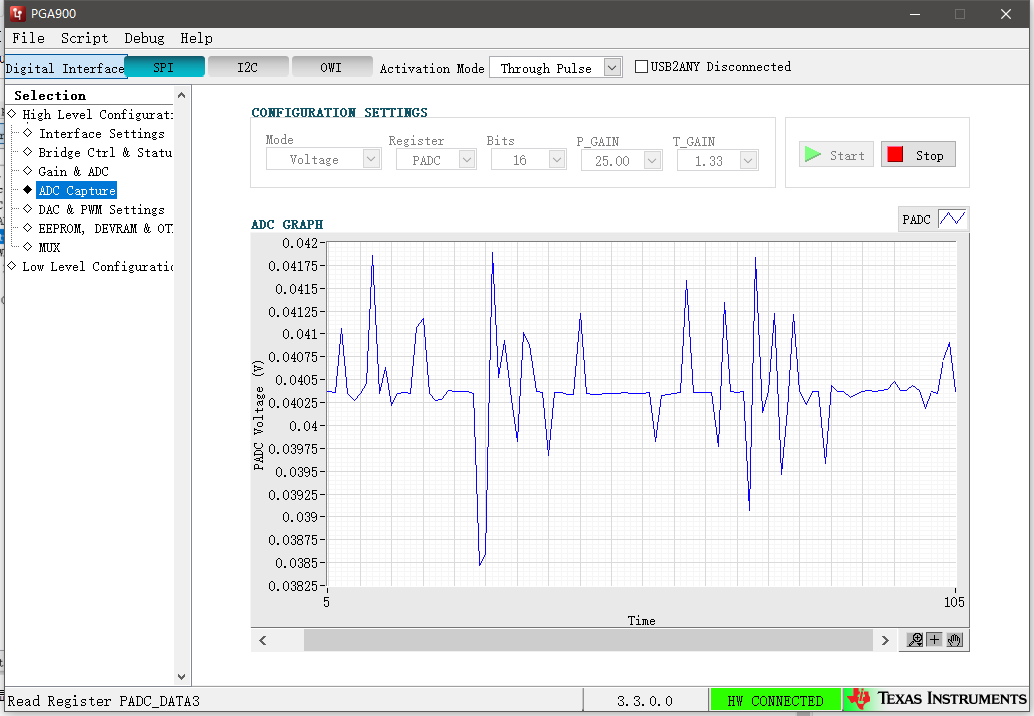Click the graph zoom magnifier tool
This screenshot has width=1034, height=716.
coord(915,640)
